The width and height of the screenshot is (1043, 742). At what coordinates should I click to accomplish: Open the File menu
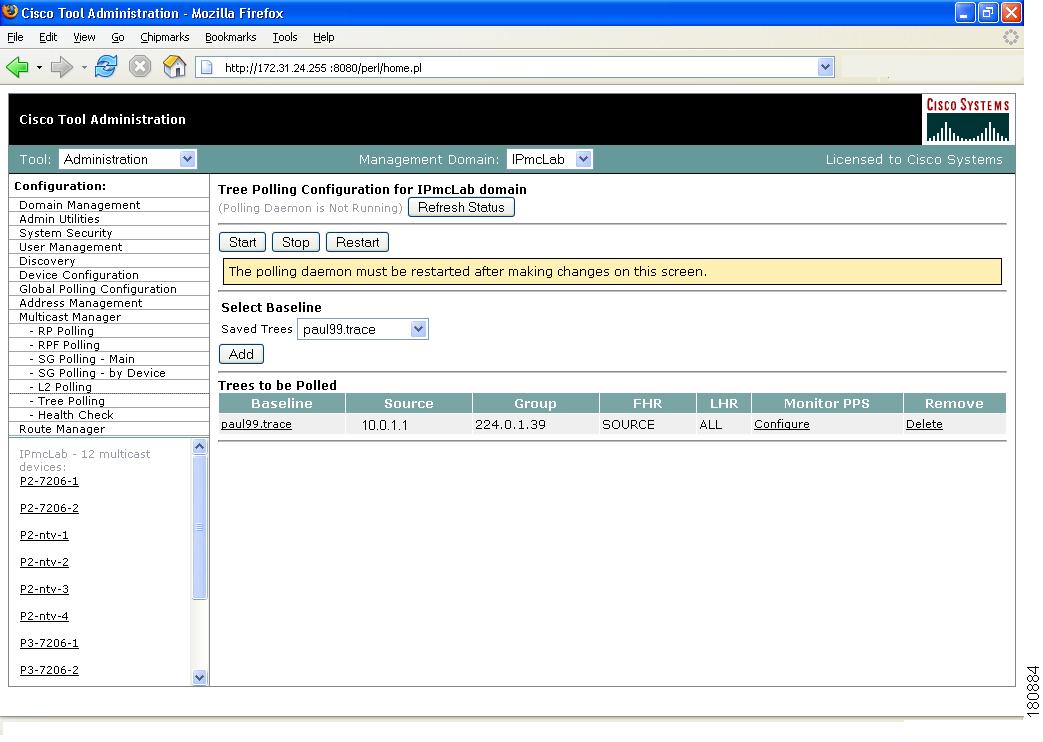(15, 37)
